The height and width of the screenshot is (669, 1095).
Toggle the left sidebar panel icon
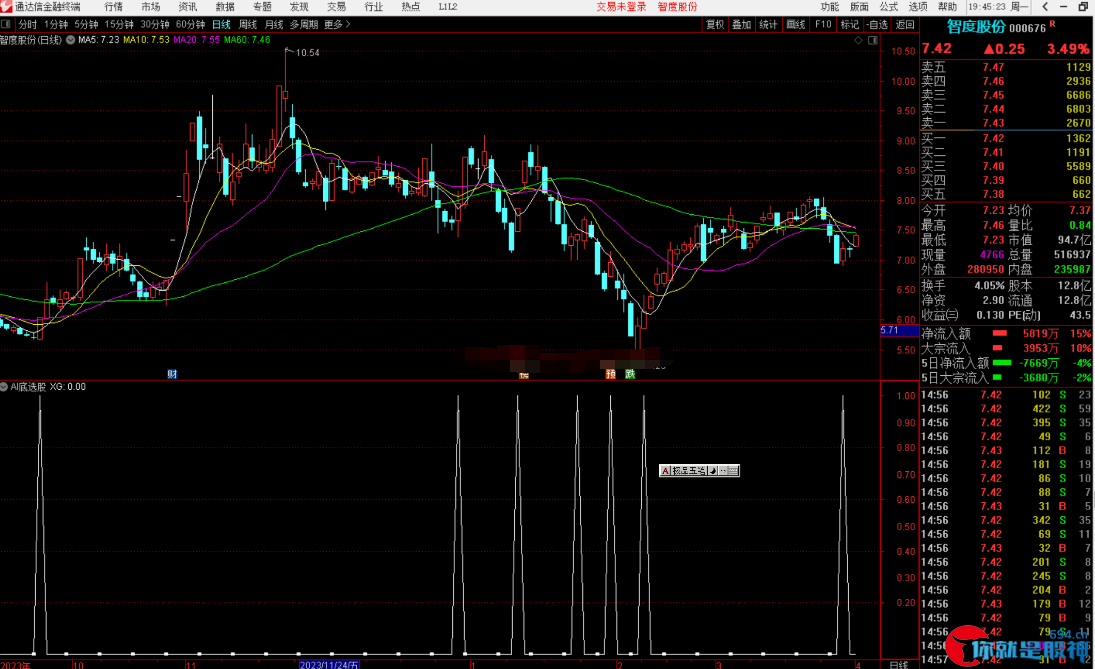coord(6,24)
